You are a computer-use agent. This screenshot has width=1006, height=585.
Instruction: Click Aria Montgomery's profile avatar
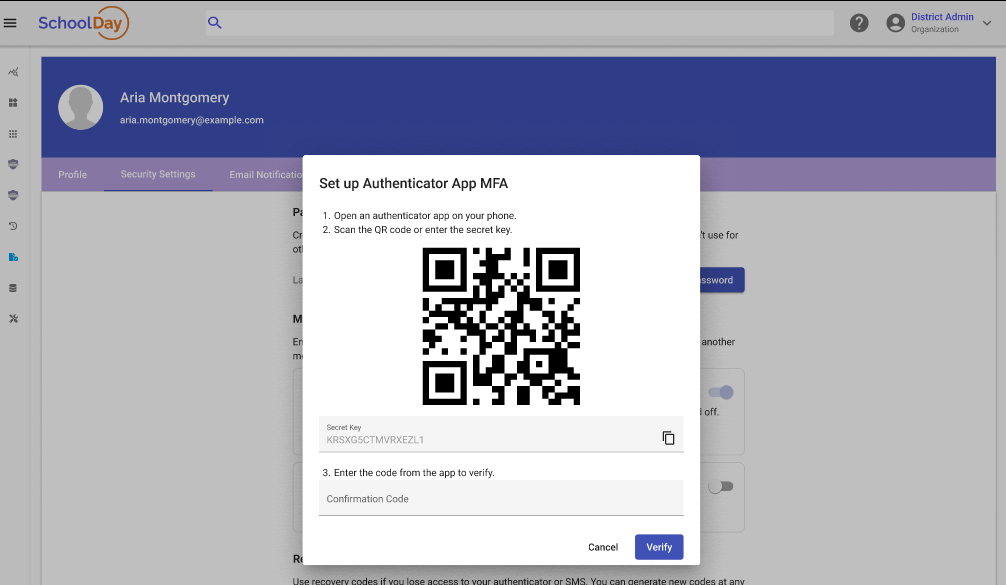click(81, 107)
